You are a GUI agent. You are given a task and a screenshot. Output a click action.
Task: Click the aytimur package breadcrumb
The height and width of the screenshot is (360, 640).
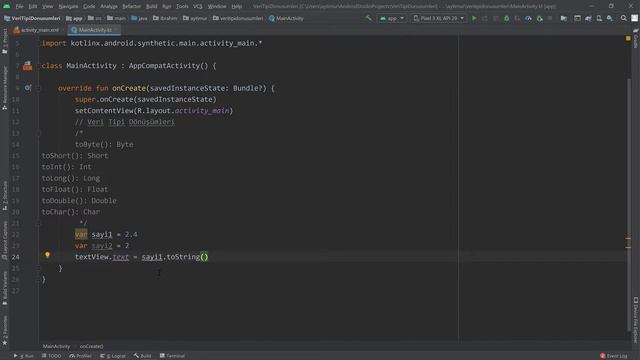[x=196, y=18]
